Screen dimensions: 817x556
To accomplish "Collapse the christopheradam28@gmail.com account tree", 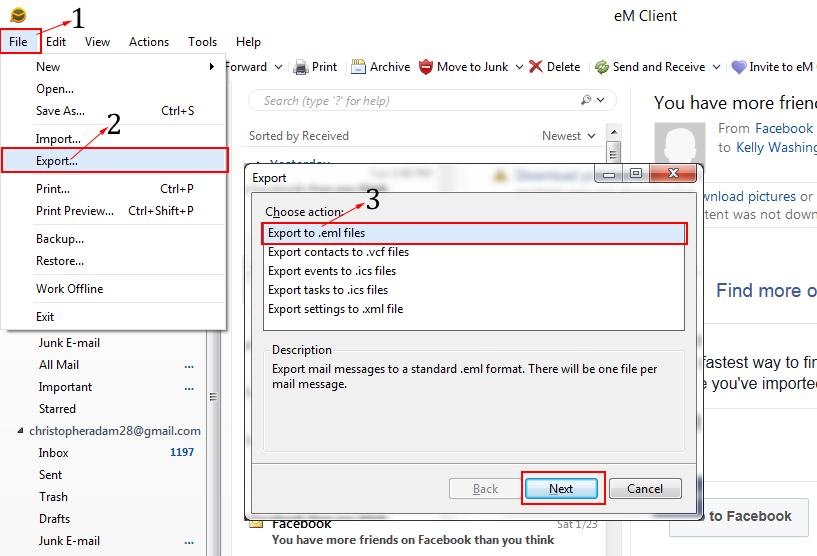I will click(x=20, y=431).
